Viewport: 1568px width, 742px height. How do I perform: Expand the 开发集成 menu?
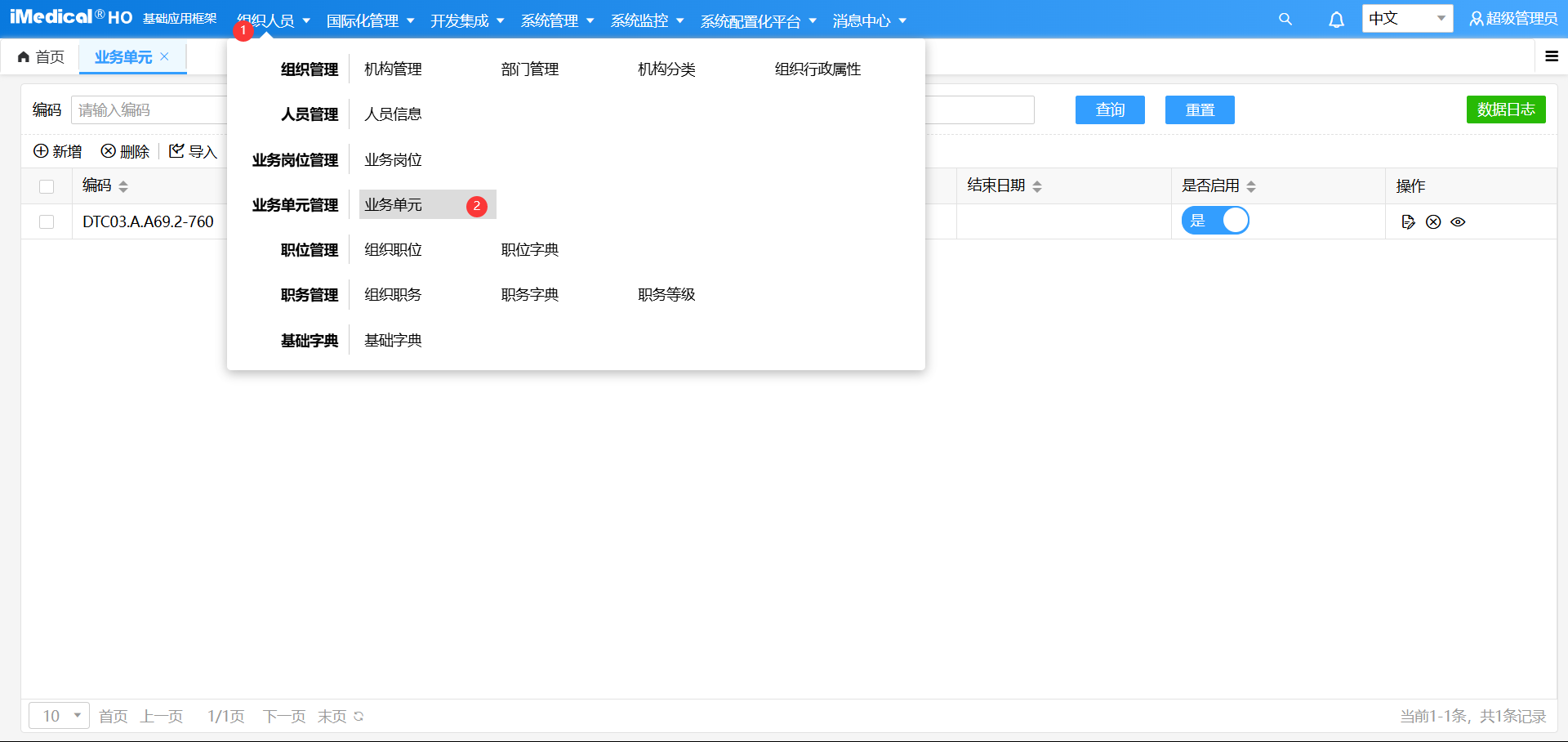coord(467,20)
